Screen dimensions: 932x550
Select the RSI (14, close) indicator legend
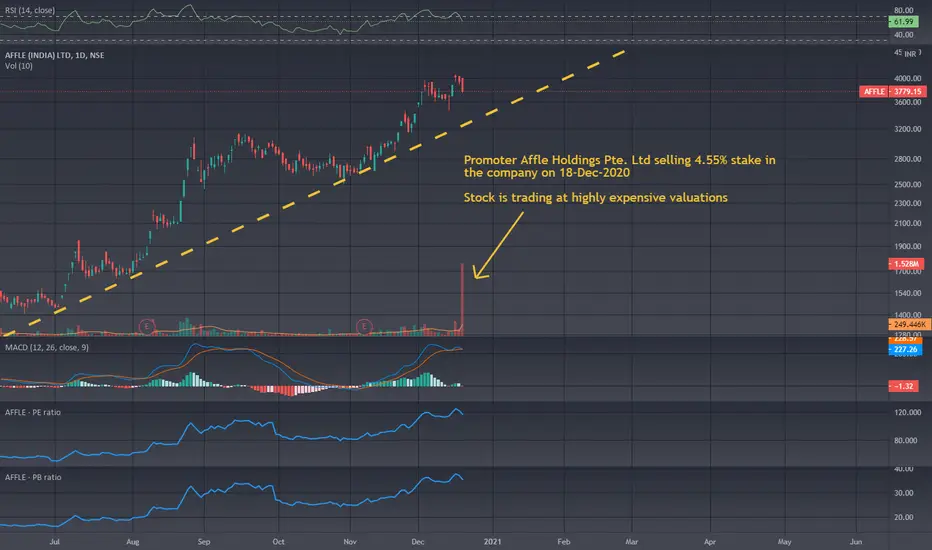pos(30,10)
